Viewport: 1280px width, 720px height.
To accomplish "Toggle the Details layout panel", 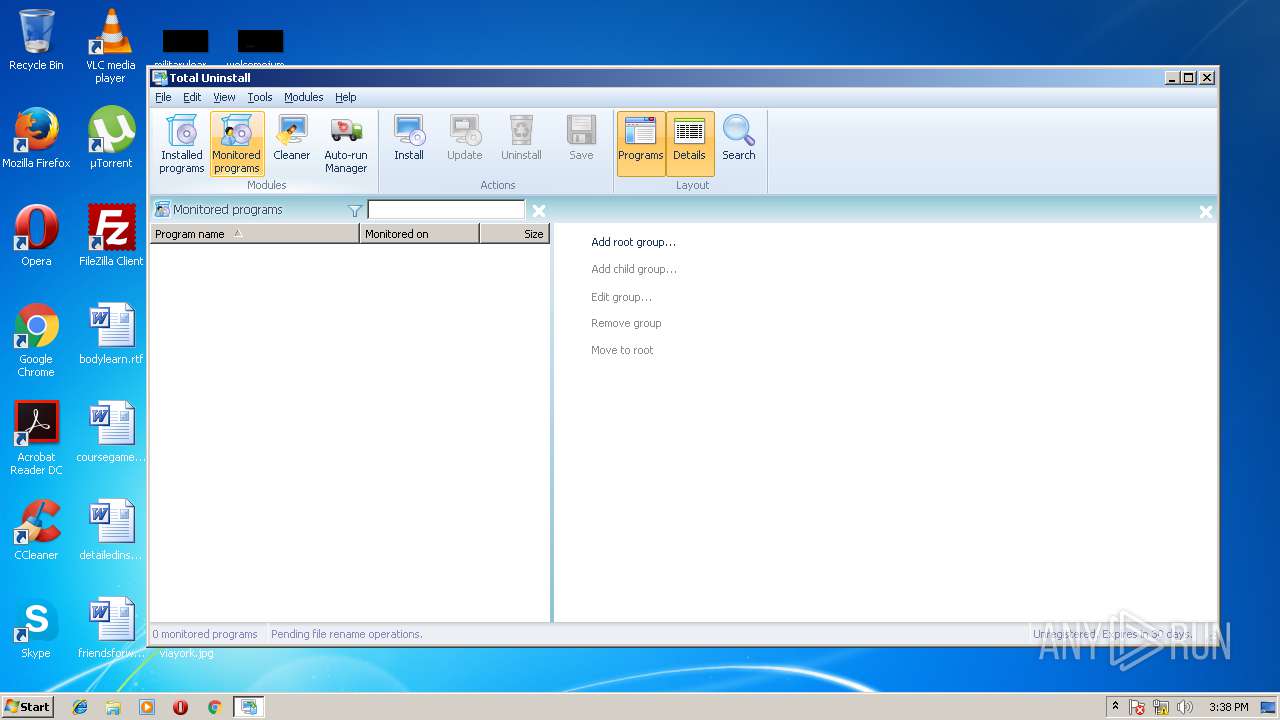I will click(x=689, y=143).
